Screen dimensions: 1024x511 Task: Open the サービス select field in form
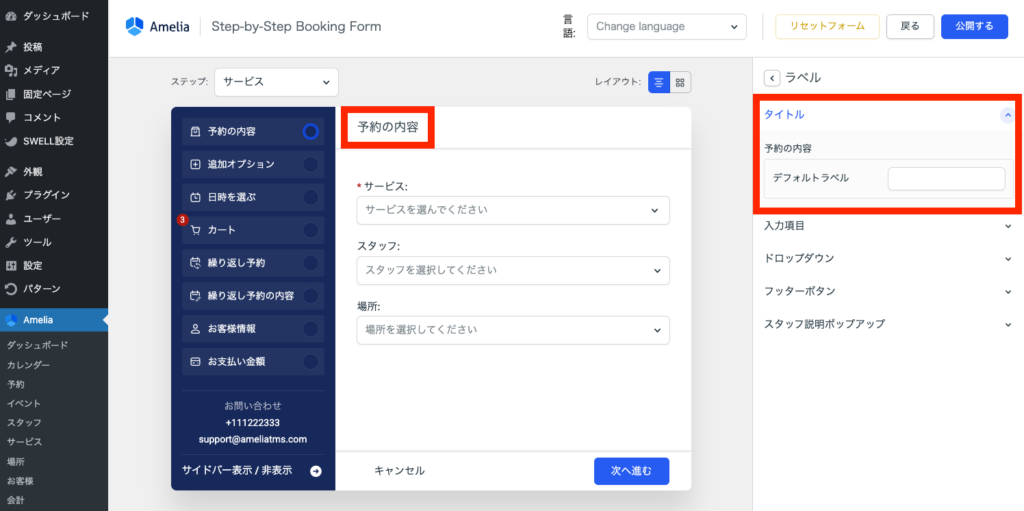coord(512,210)
